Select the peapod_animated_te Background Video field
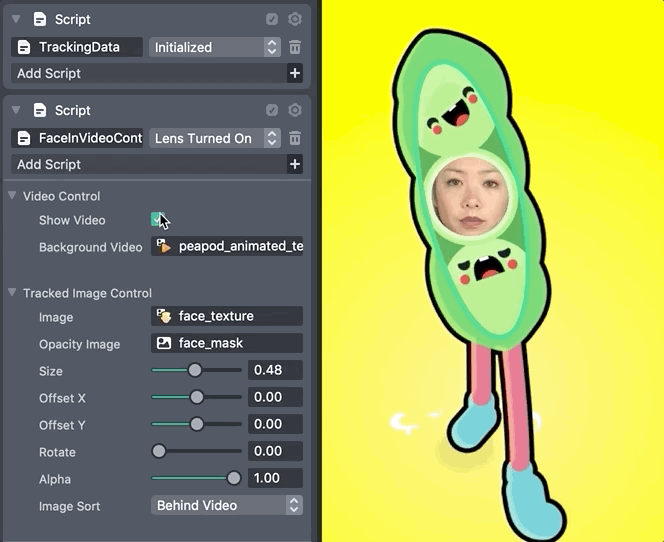Screen dimensions: 664x542 click(227, 246)
